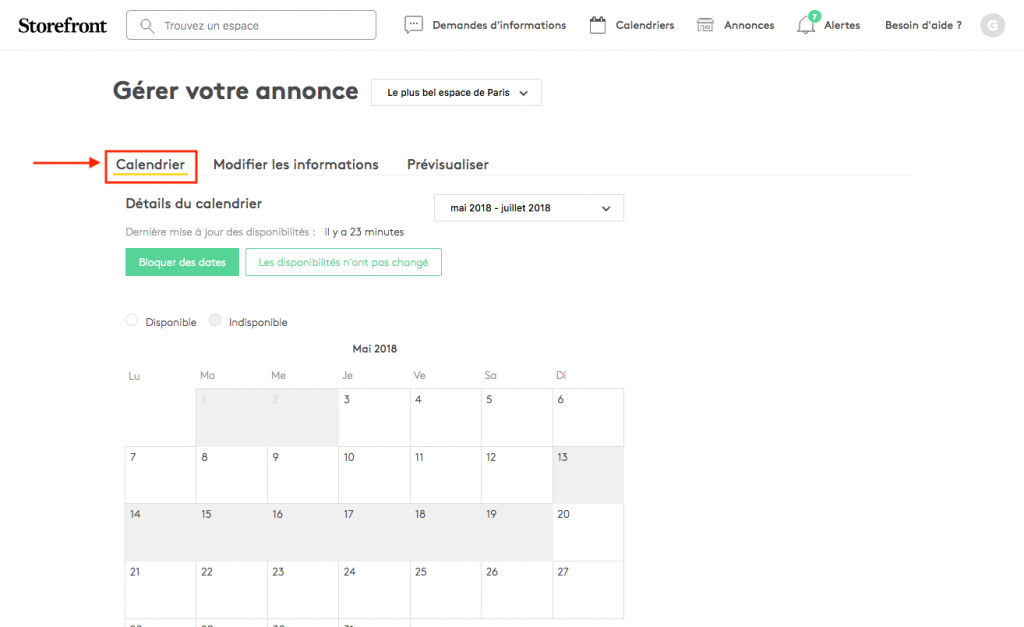Open the Annonces storefront icon
This screenshot has width=1024, height=627.
[706, 25]
